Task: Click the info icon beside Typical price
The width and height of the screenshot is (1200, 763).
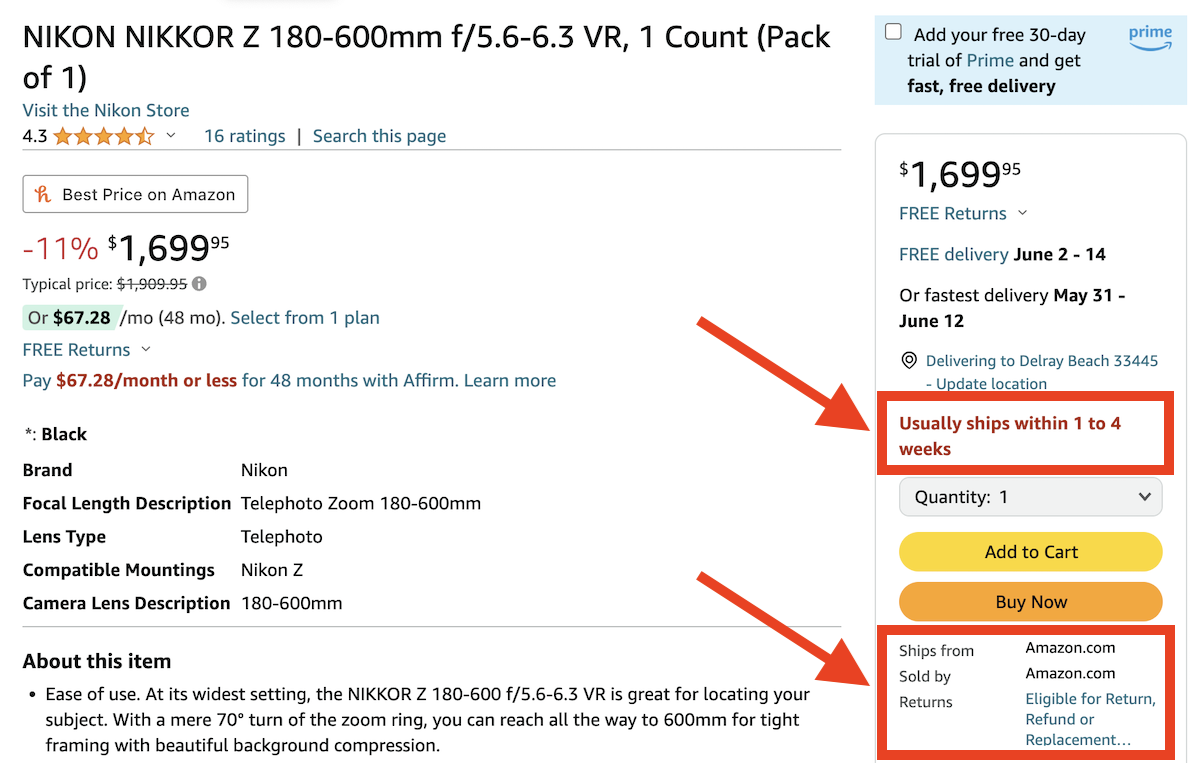Action: 199,284
